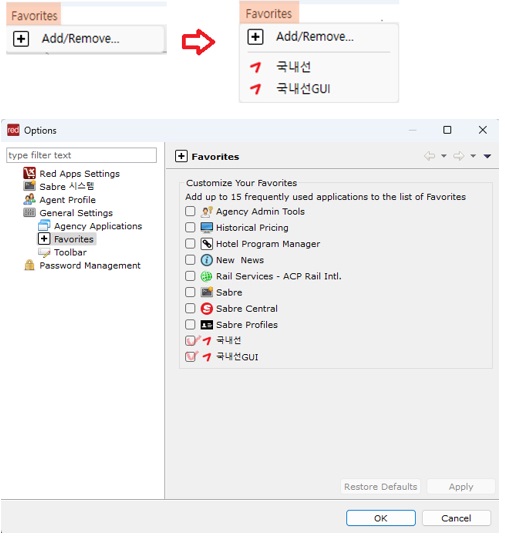505x536 pixels.
Task: Open the forward navigation history dropdown arrow
Action: (x=473, y=156)
